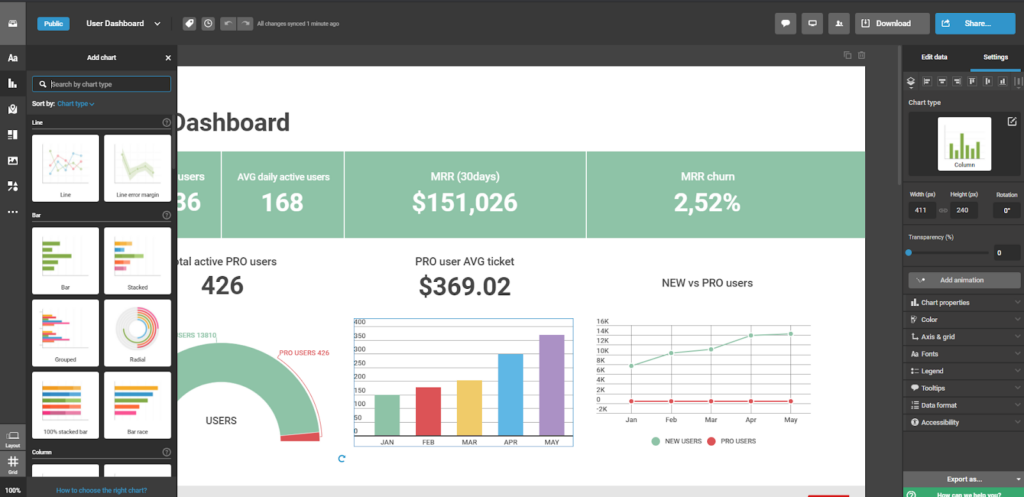Image resolution: width=1024 pixels, height=497 pixels.
Task: Open the Add text tool in sidebar
Action: [x=13, y=58]
